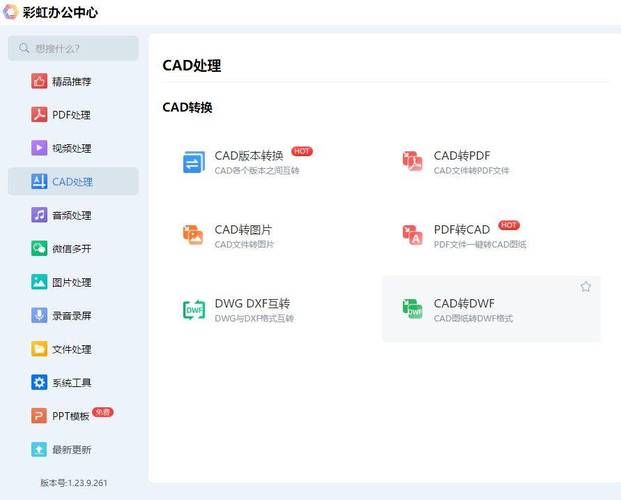Toggle favorite star on CAD转DWF card
This screenshot has width=621, height=500.
coord(586,287)
